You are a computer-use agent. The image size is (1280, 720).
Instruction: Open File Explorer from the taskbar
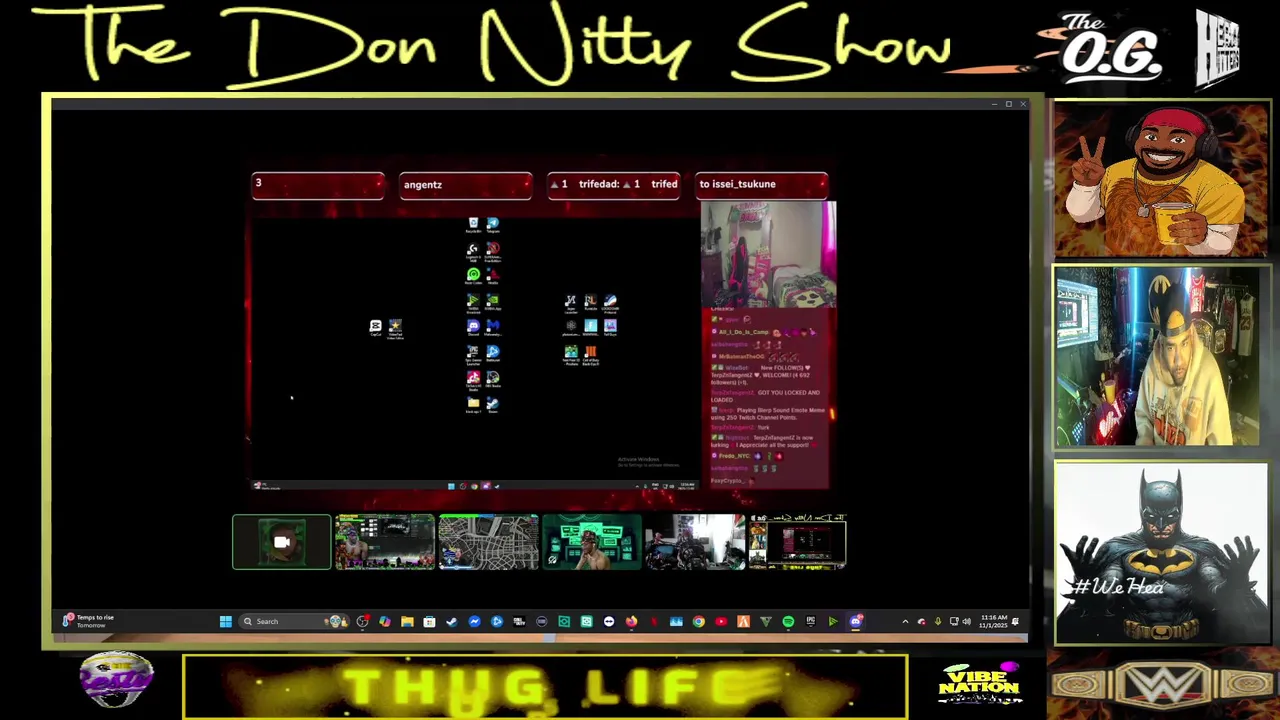coord(407,621)
